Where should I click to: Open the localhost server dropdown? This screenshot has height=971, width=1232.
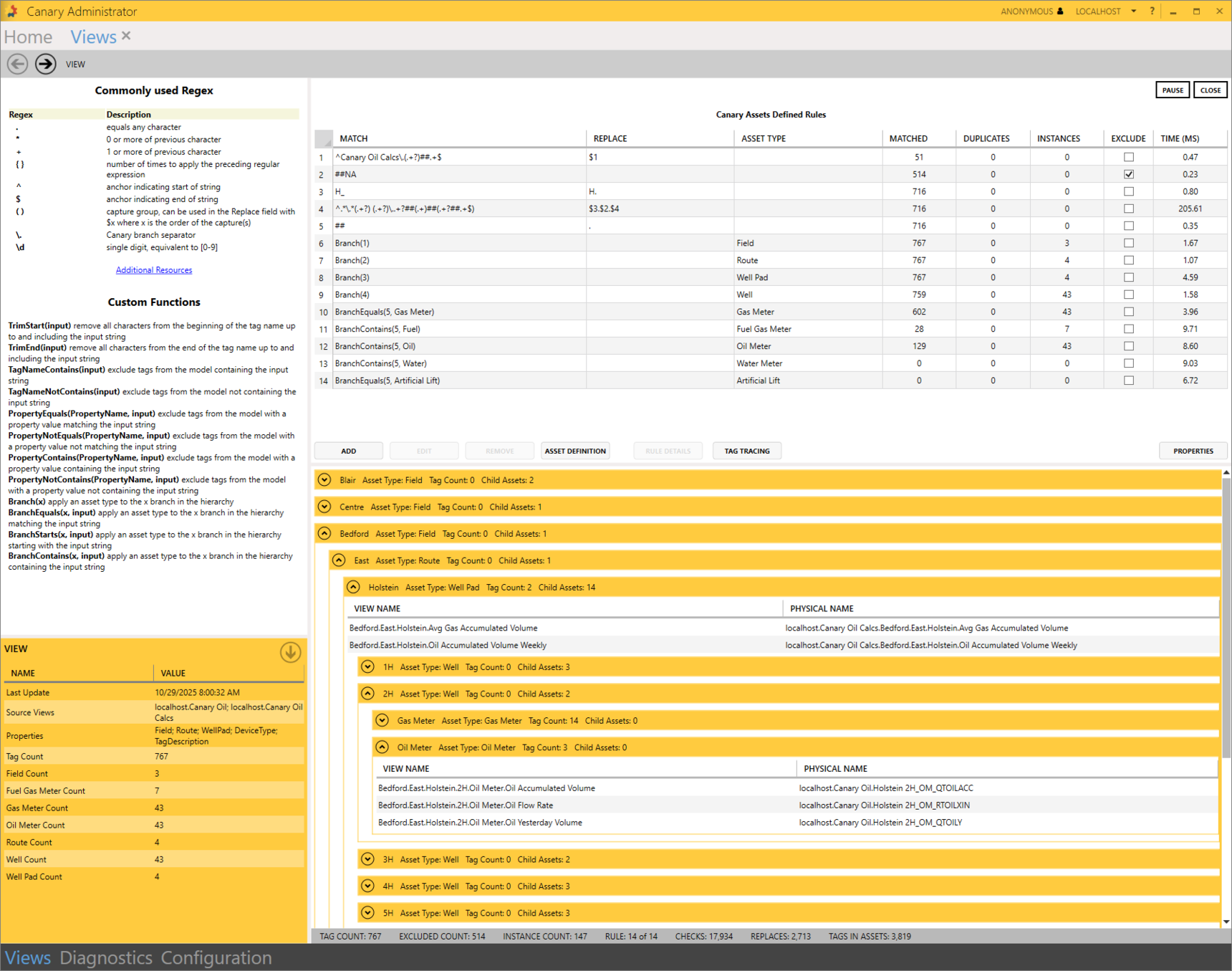tap(1133, 11)
